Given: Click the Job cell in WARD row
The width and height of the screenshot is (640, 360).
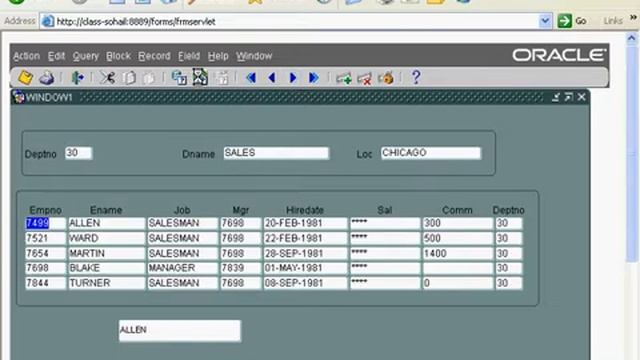Looking at the screenshot, I should (182, 238).
